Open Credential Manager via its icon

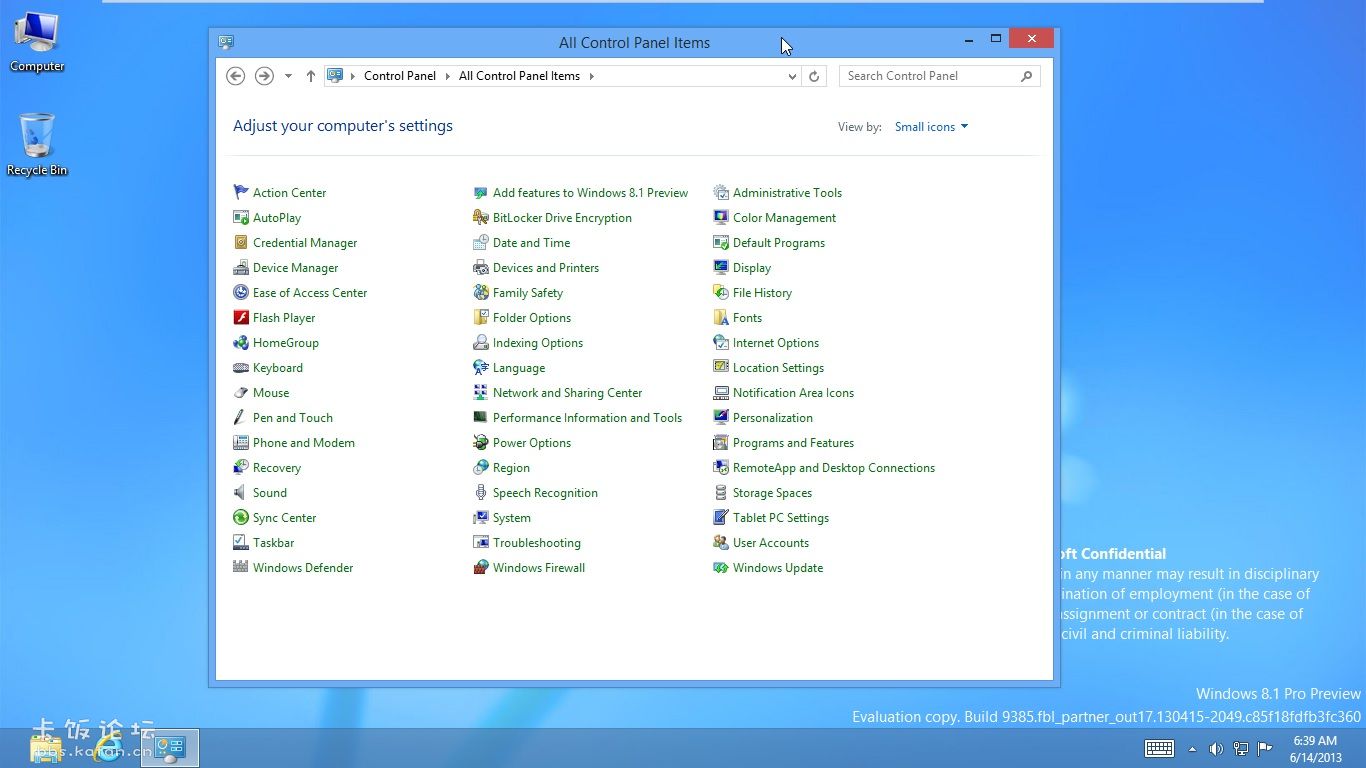240,242
